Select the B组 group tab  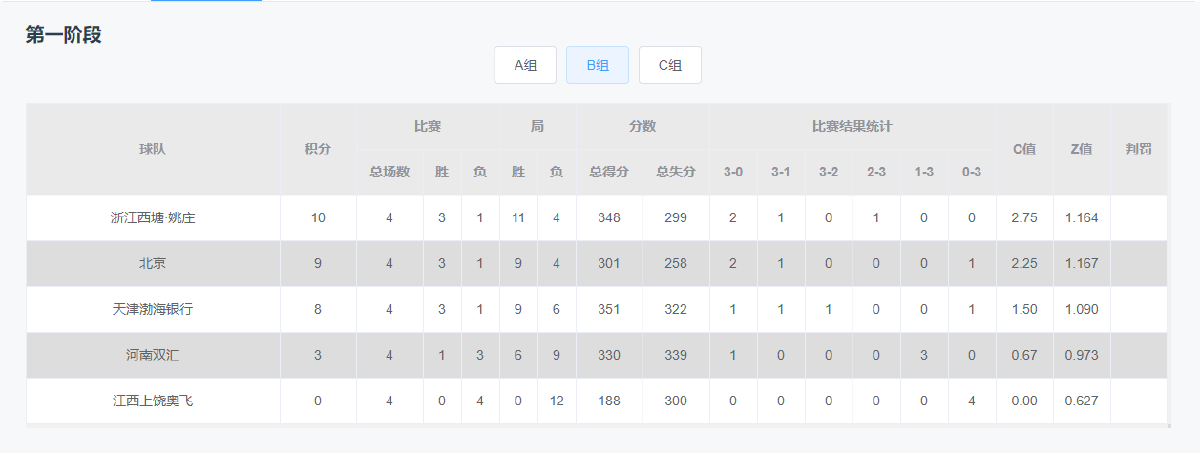click(598, 65)
